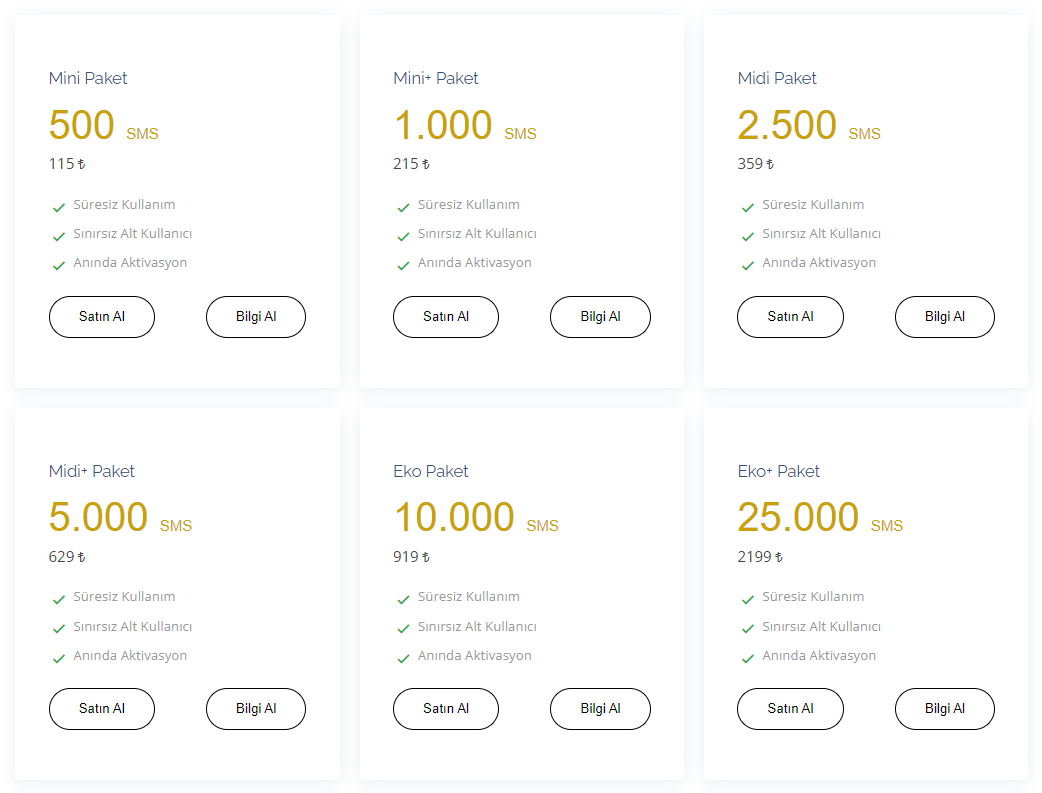Image resolution: width=1042 pixels, height=793 pixels.
Task: Click the Eko Paket title
Action: 431,471
